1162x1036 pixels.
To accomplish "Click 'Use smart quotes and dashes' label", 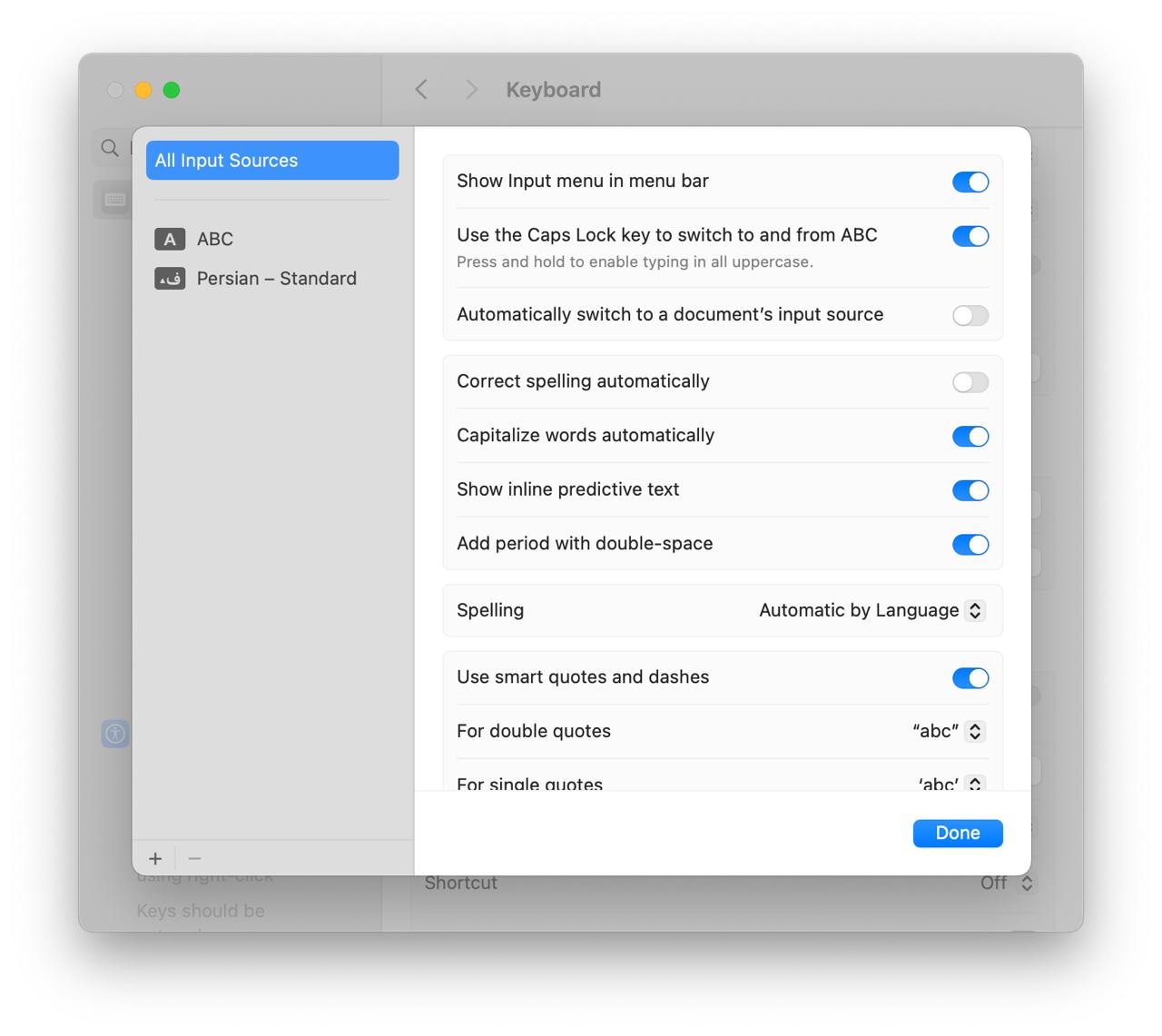I will point(583,677).
